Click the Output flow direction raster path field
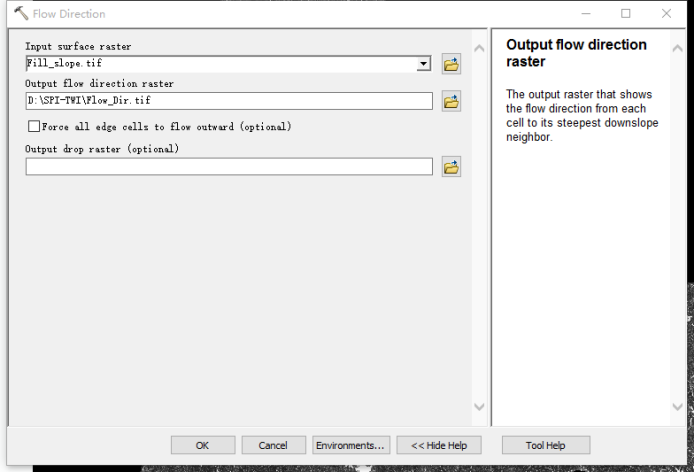Screen dimensions: 695x473 point(229,101)
